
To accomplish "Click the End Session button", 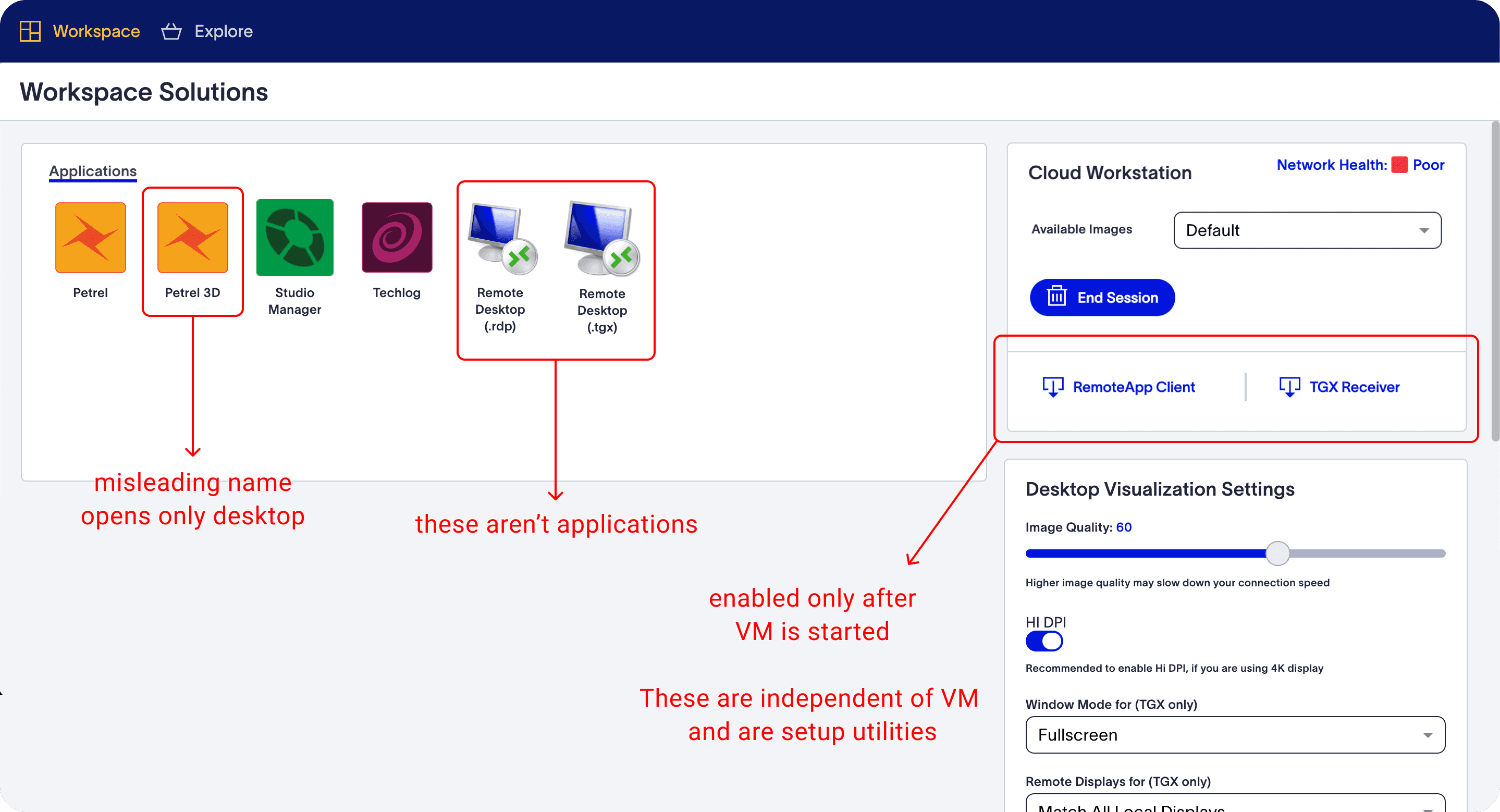I will point(1102,298).
